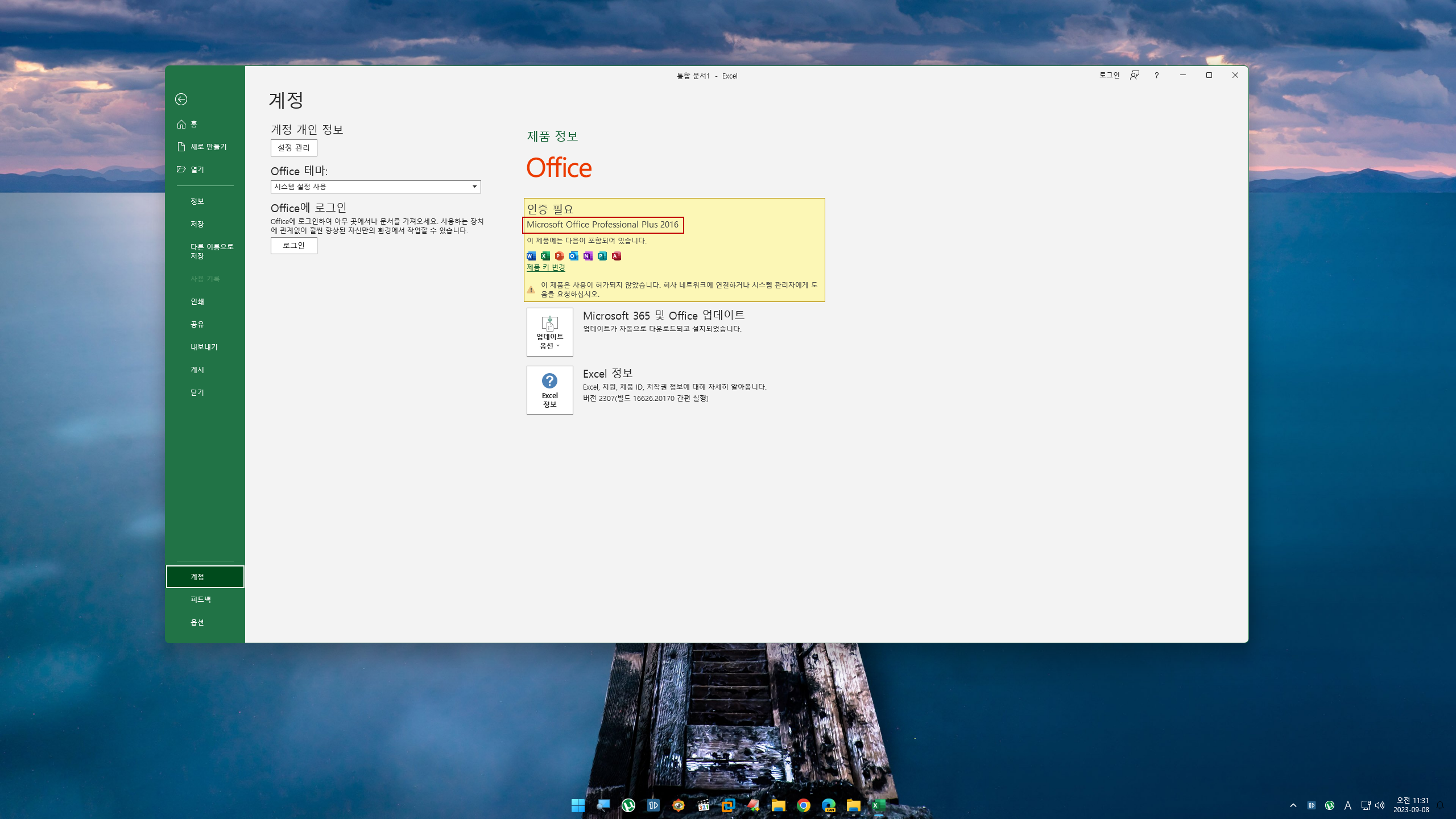
Task: Click the Word icon in the product box
Action: click(531, 256)
